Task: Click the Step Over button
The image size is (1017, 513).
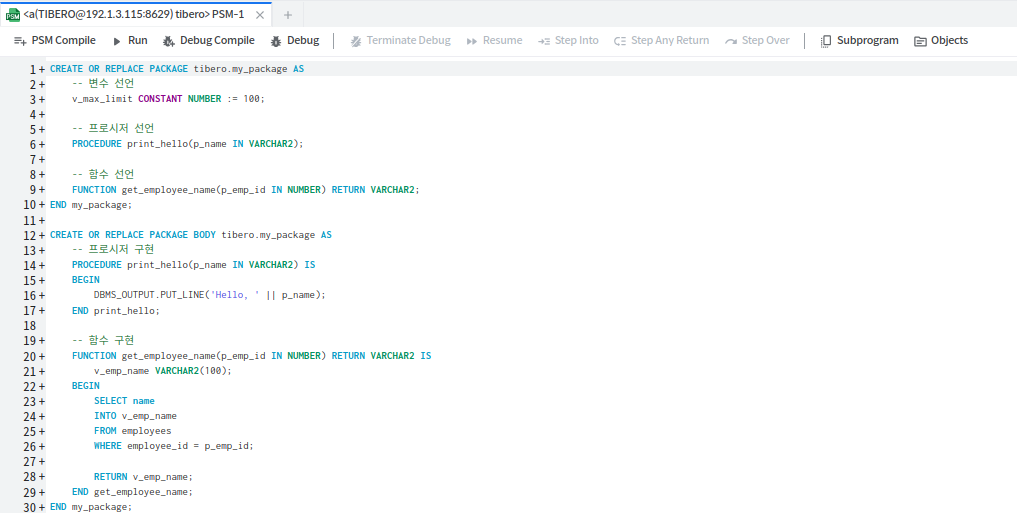Action: (x=757, y=41)
